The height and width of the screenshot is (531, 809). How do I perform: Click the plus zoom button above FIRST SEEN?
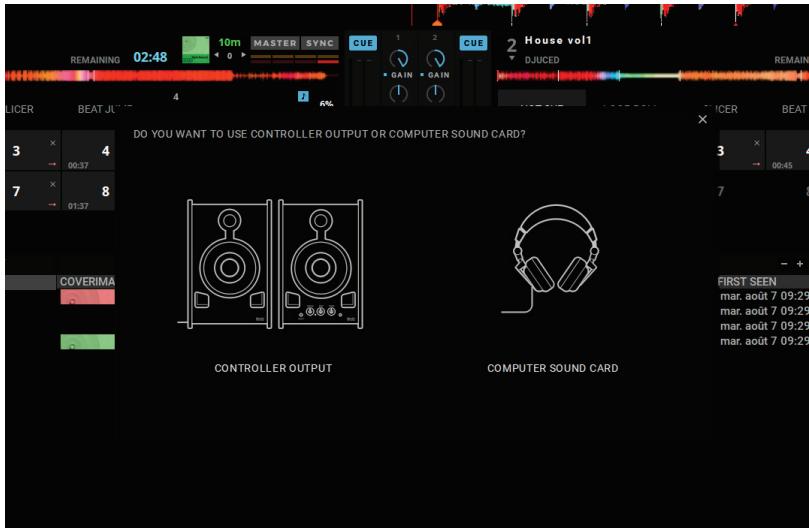(800, 264)
